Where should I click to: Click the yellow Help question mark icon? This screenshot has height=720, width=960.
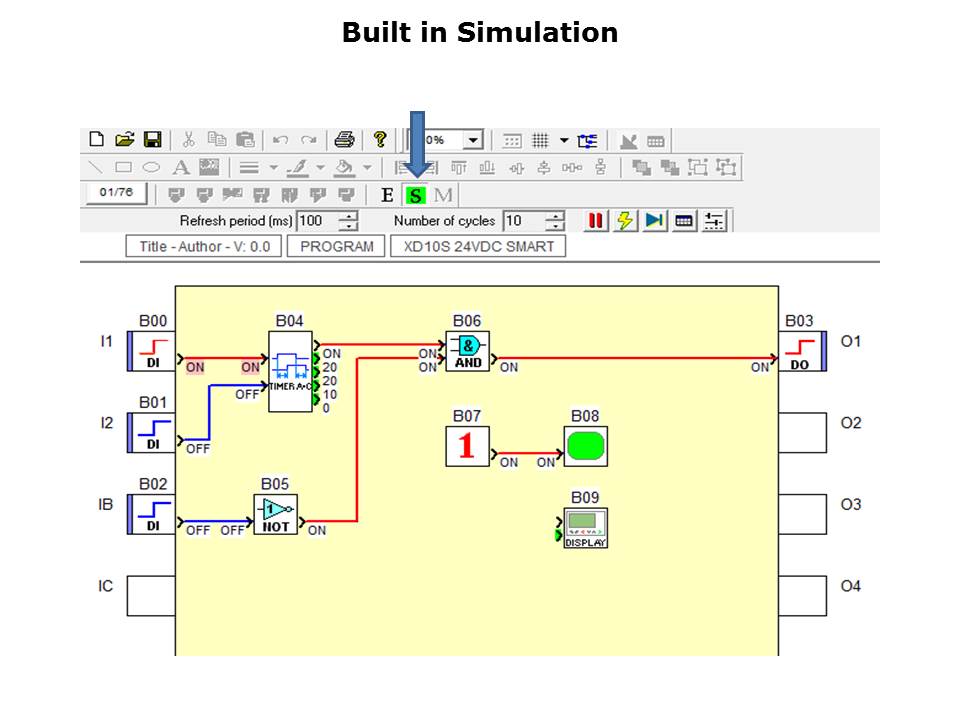point(380,140)
